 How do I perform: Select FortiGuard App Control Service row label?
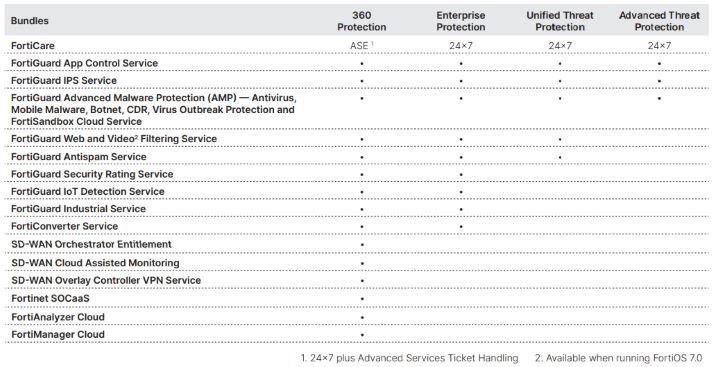click(x=84, y=63)
